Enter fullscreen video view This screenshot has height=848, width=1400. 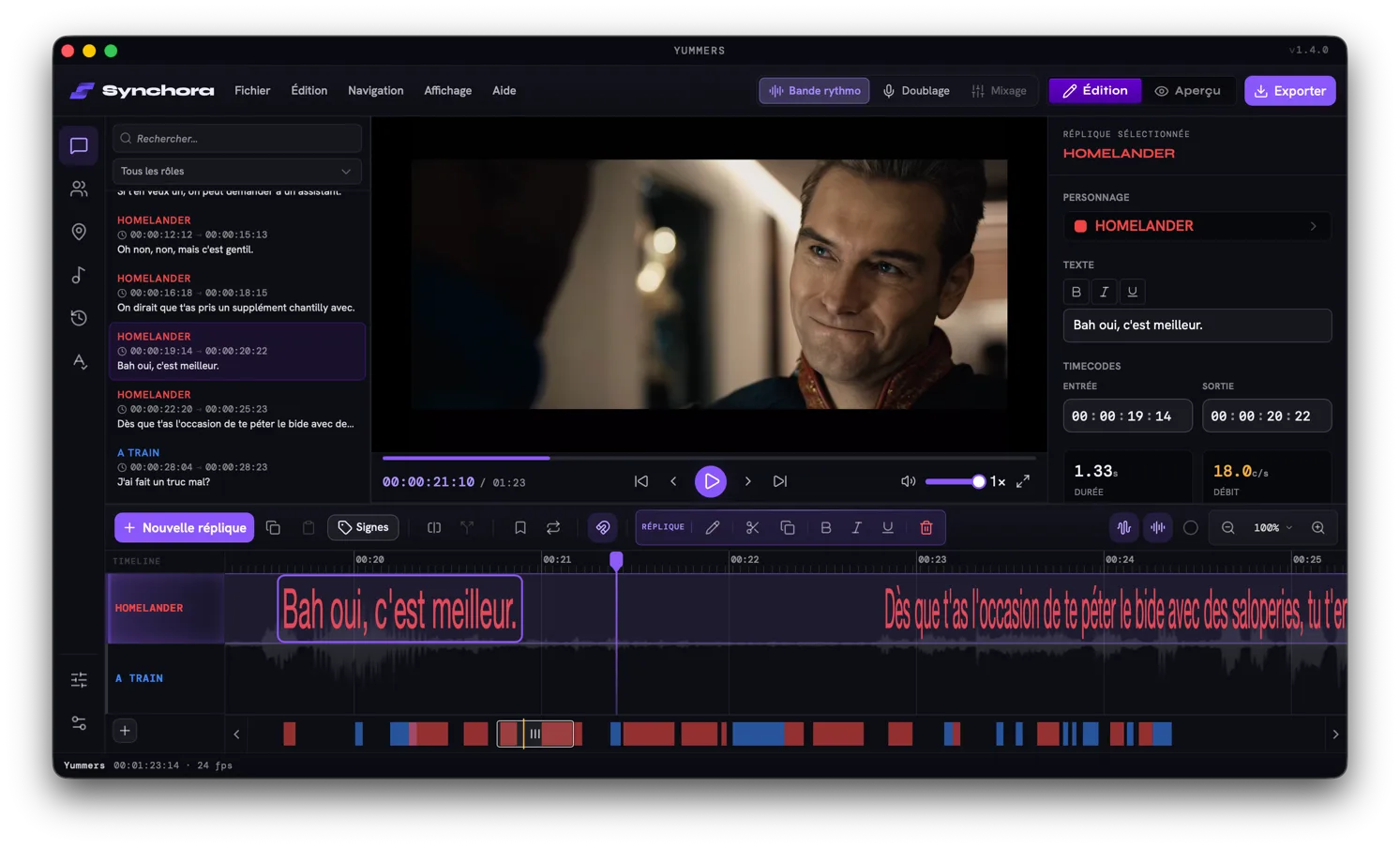click(1023, 481)
